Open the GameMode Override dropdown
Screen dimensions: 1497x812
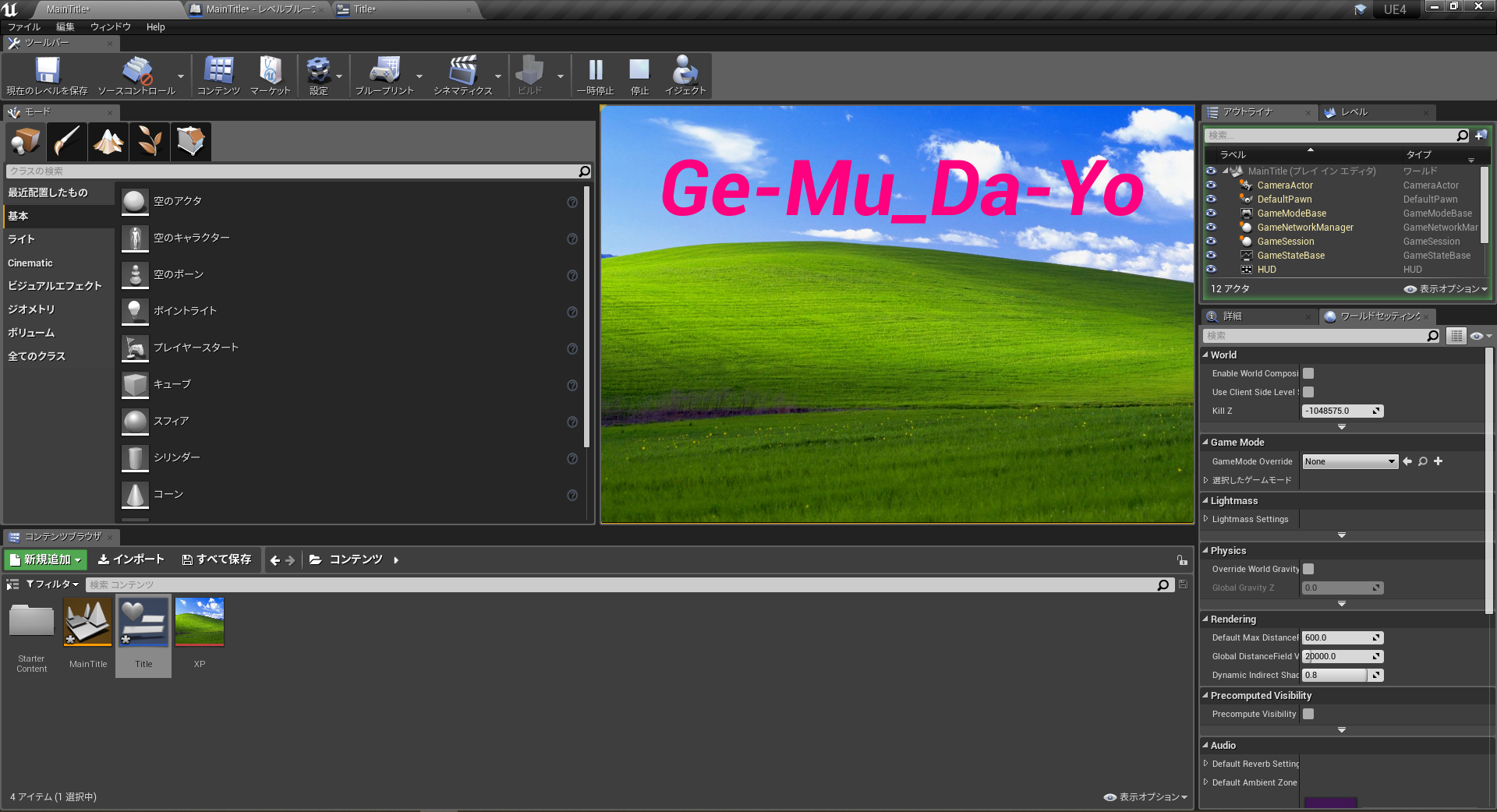[1349, 461]
